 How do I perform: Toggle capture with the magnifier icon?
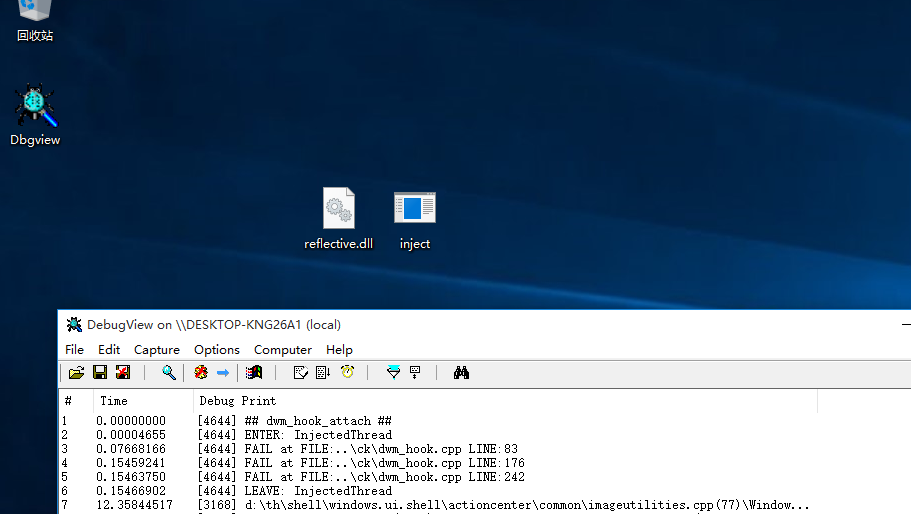tap(169, 373)
